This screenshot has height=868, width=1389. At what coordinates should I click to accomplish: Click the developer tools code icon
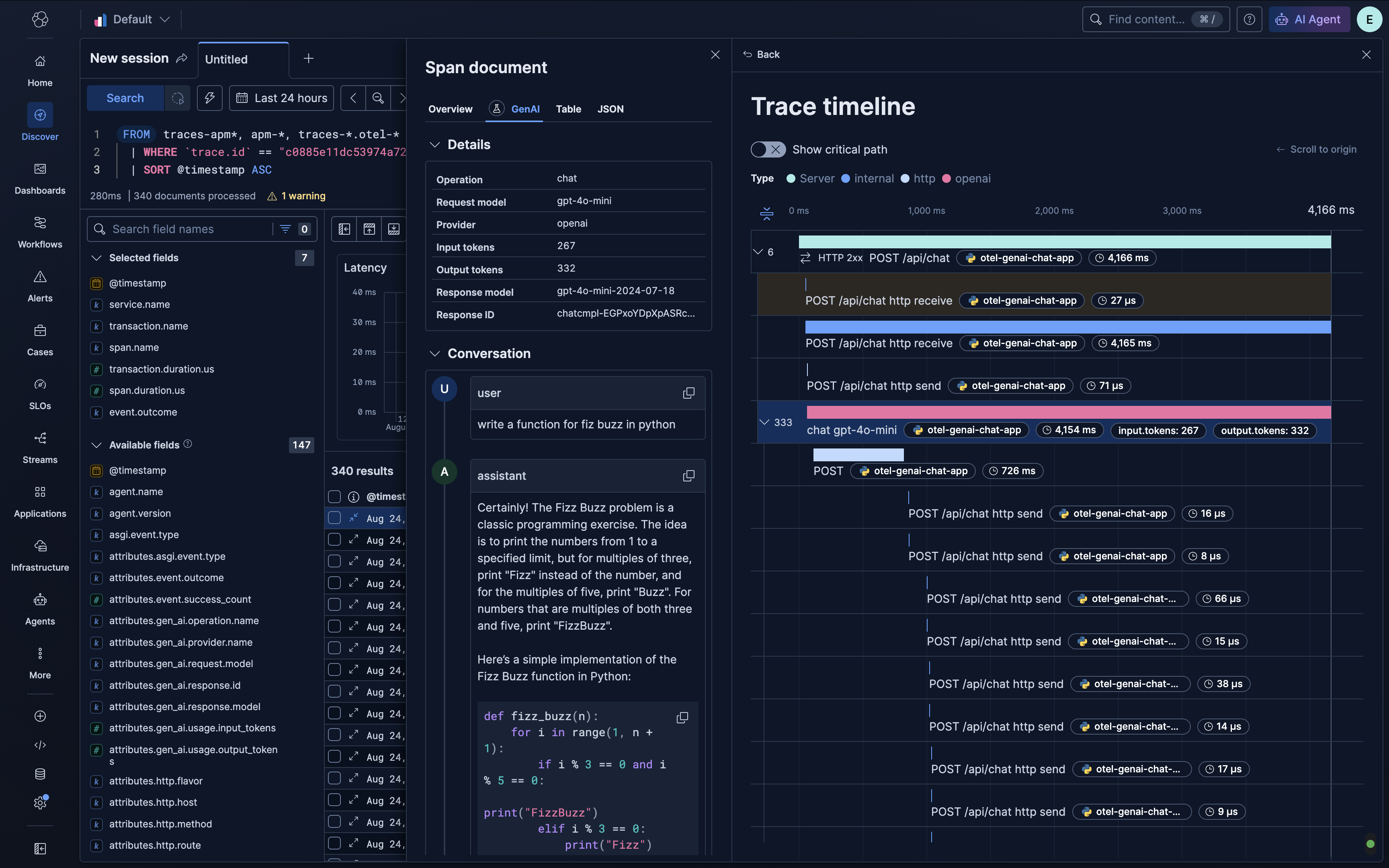(x=40, y=745)
